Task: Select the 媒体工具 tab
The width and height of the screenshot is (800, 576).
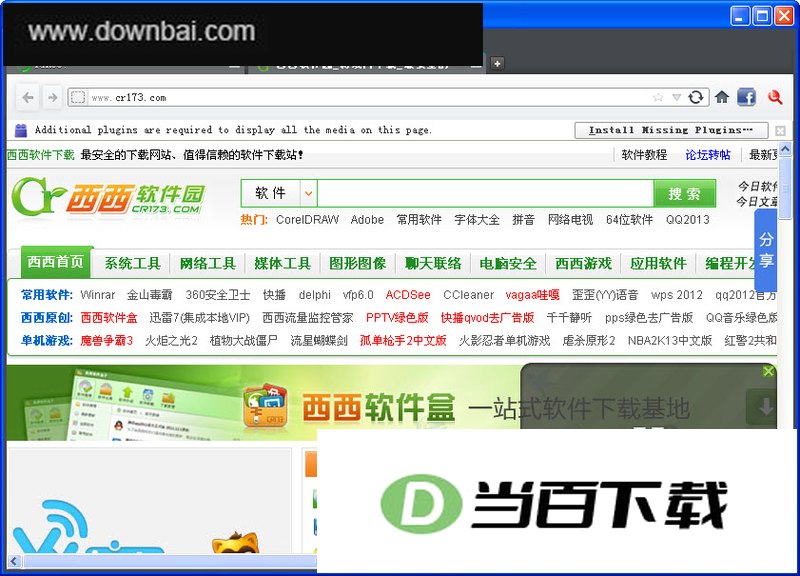Action: coord(283,263)
